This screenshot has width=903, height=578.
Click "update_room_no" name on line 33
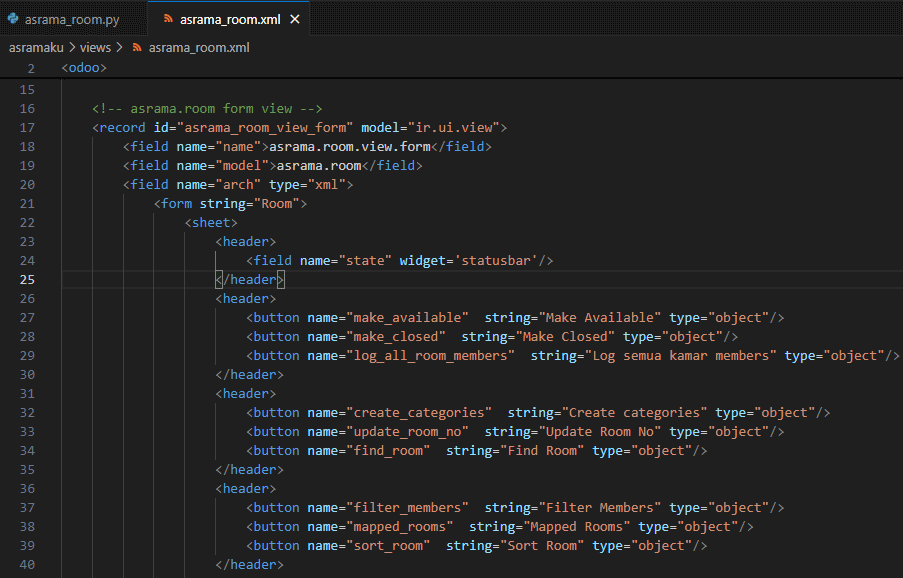coord(407,432)
